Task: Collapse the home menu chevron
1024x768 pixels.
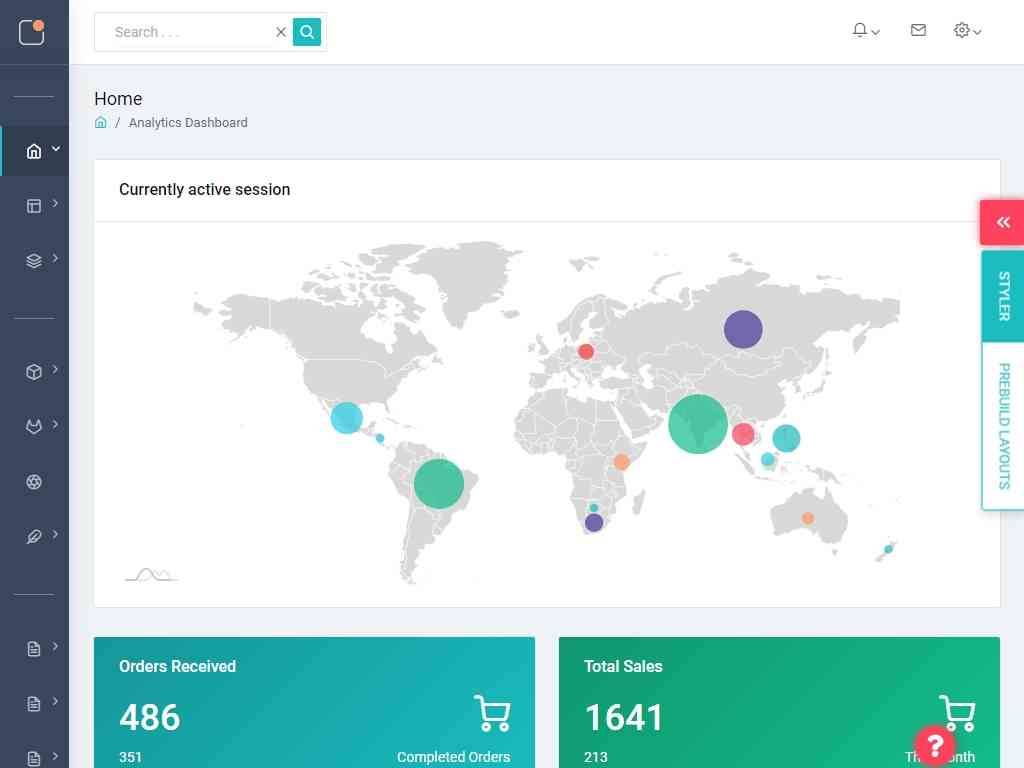Action: [56, 149]
